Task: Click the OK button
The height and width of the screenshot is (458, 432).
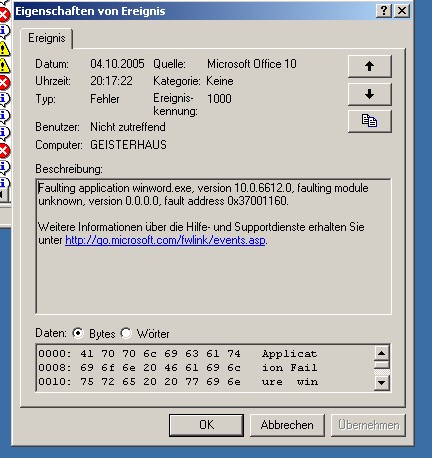Action: coord(206,425)
